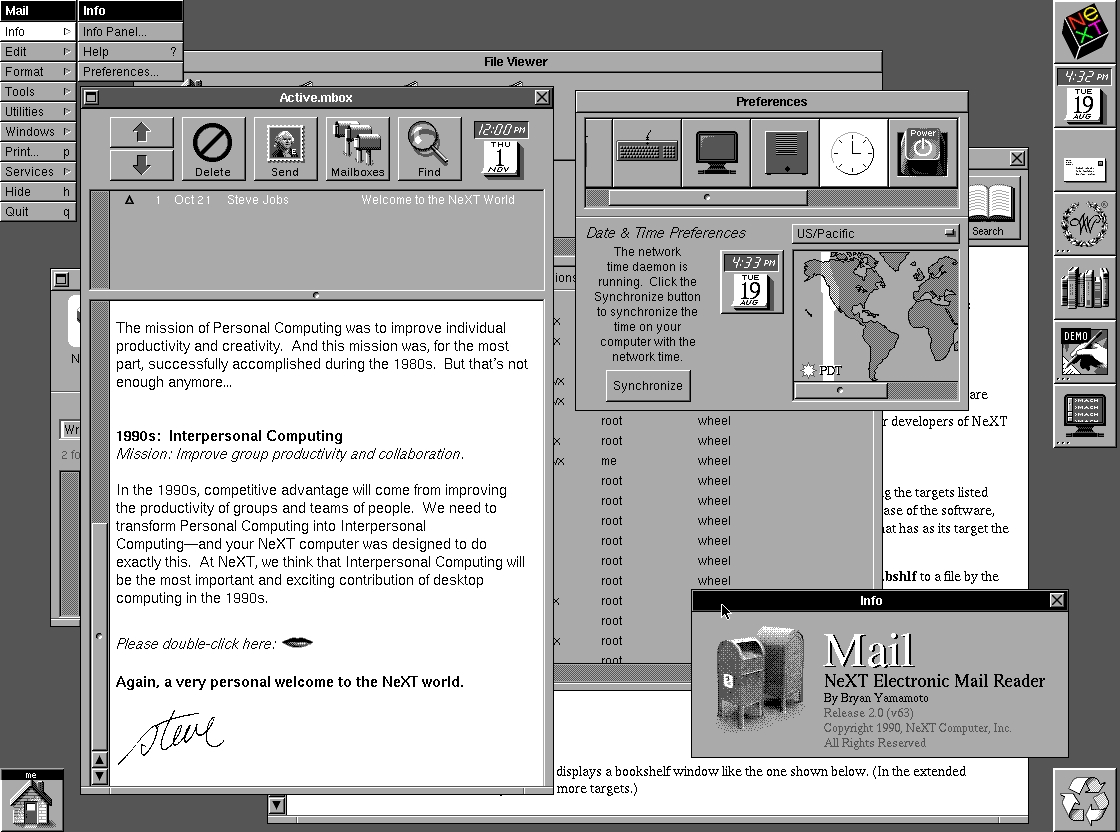Screen dimensions: 1120x832
Task: Click the world map in Date & Time Preferences
Action: click(x=876, y=316)
